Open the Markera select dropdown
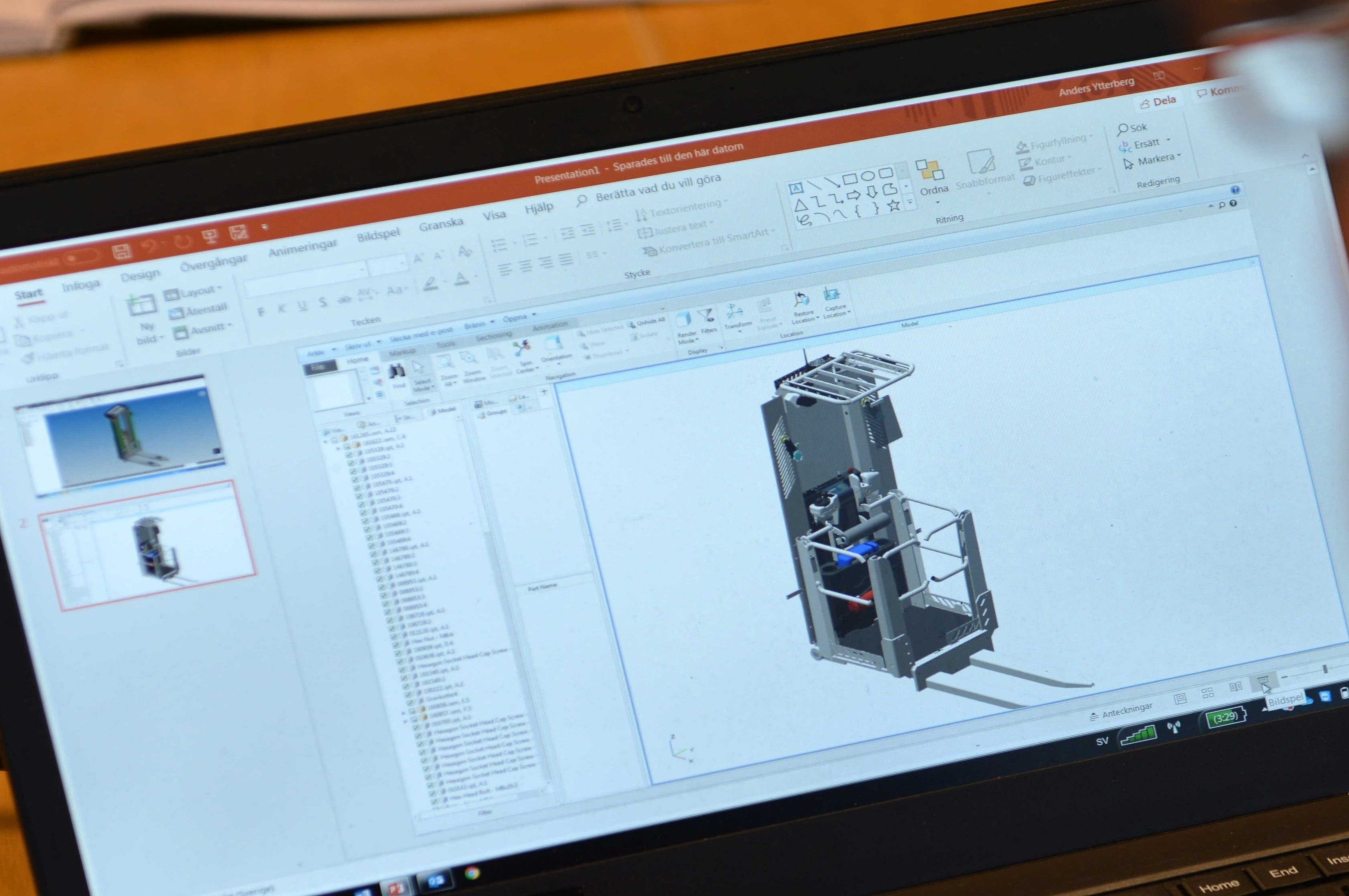 tap(1152, 160)
